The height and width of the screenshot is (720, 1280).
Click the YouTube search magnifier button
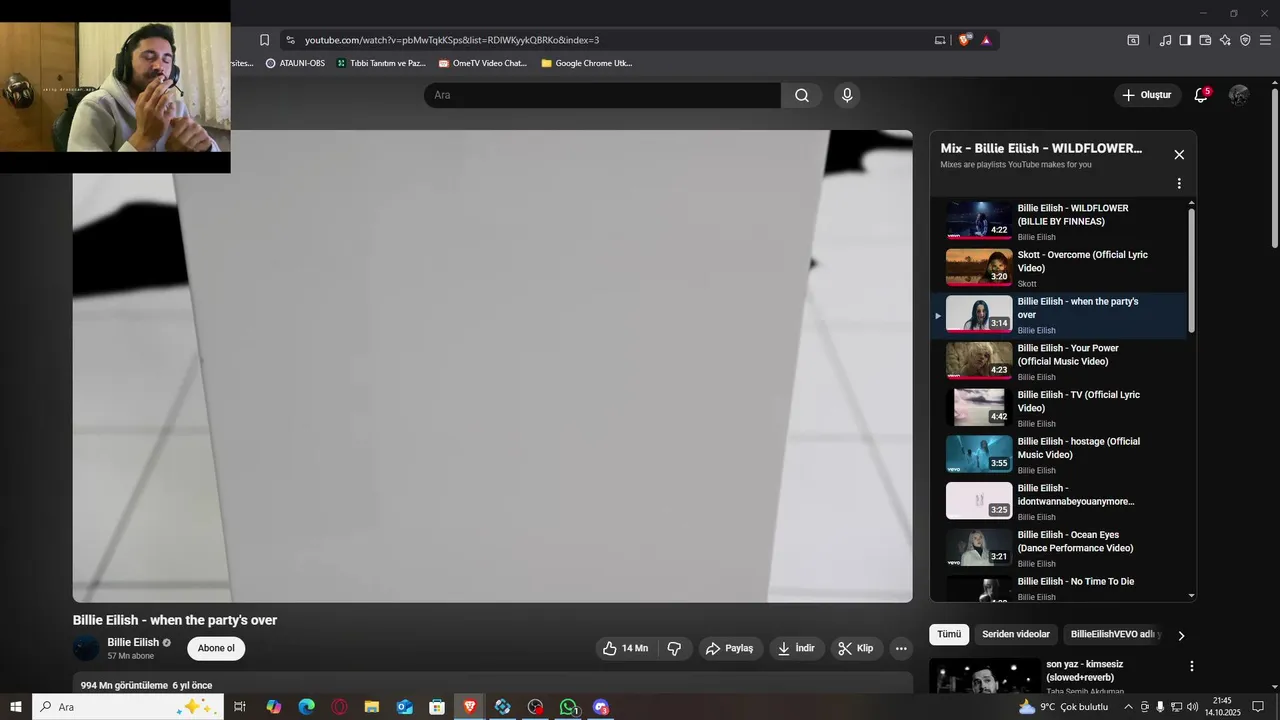[x=802, y=95]
